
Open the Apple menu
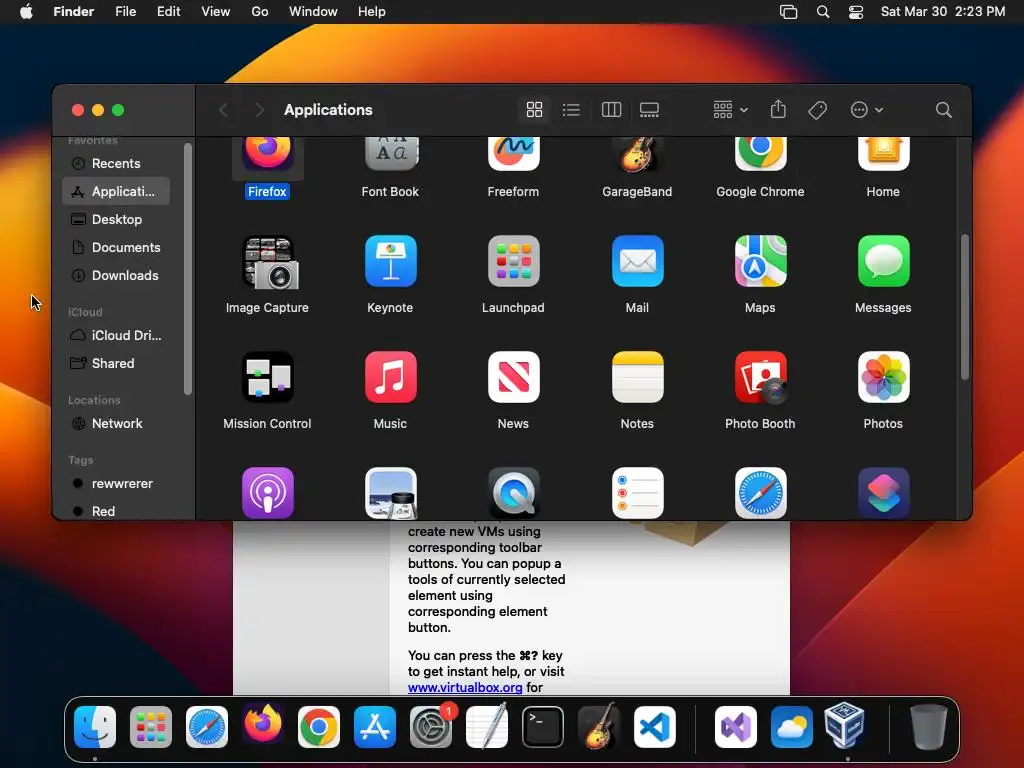(26, 12)
